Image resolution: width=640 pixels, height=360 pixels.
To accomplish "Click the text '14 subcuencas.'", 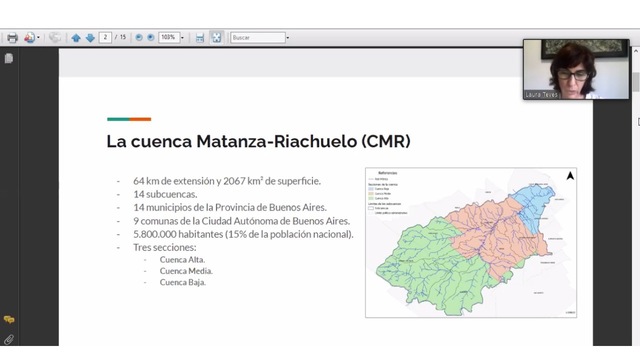I will [165, 194].
